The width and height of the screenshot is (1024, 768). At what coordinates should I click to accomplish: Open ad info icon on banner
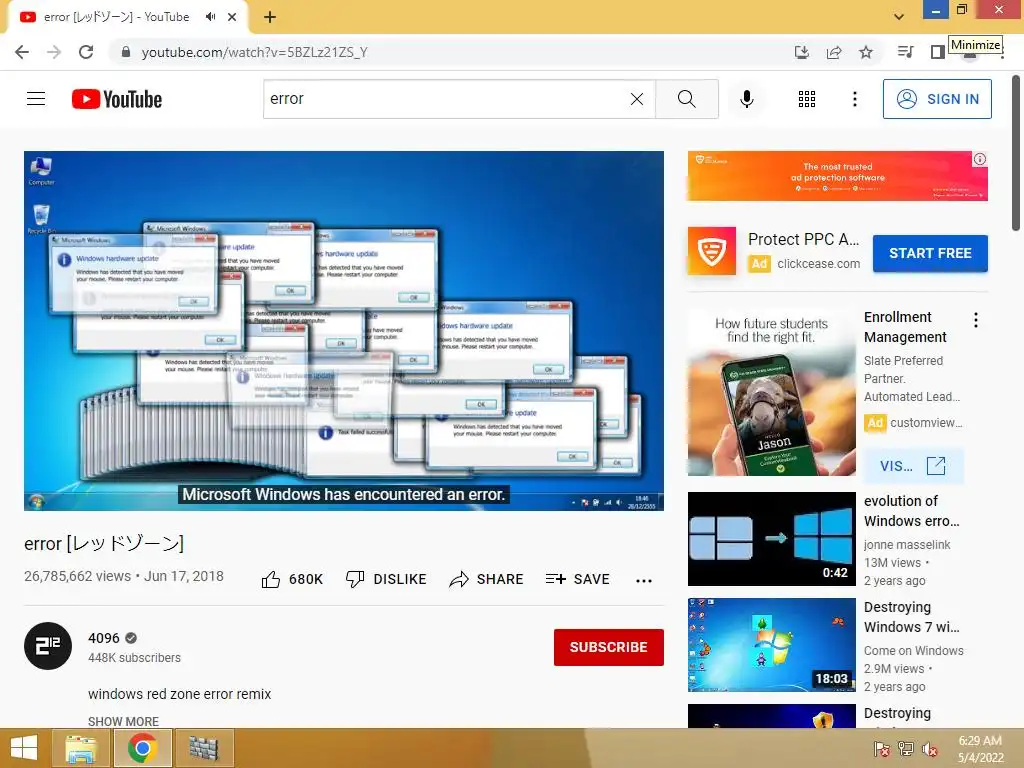980,159
